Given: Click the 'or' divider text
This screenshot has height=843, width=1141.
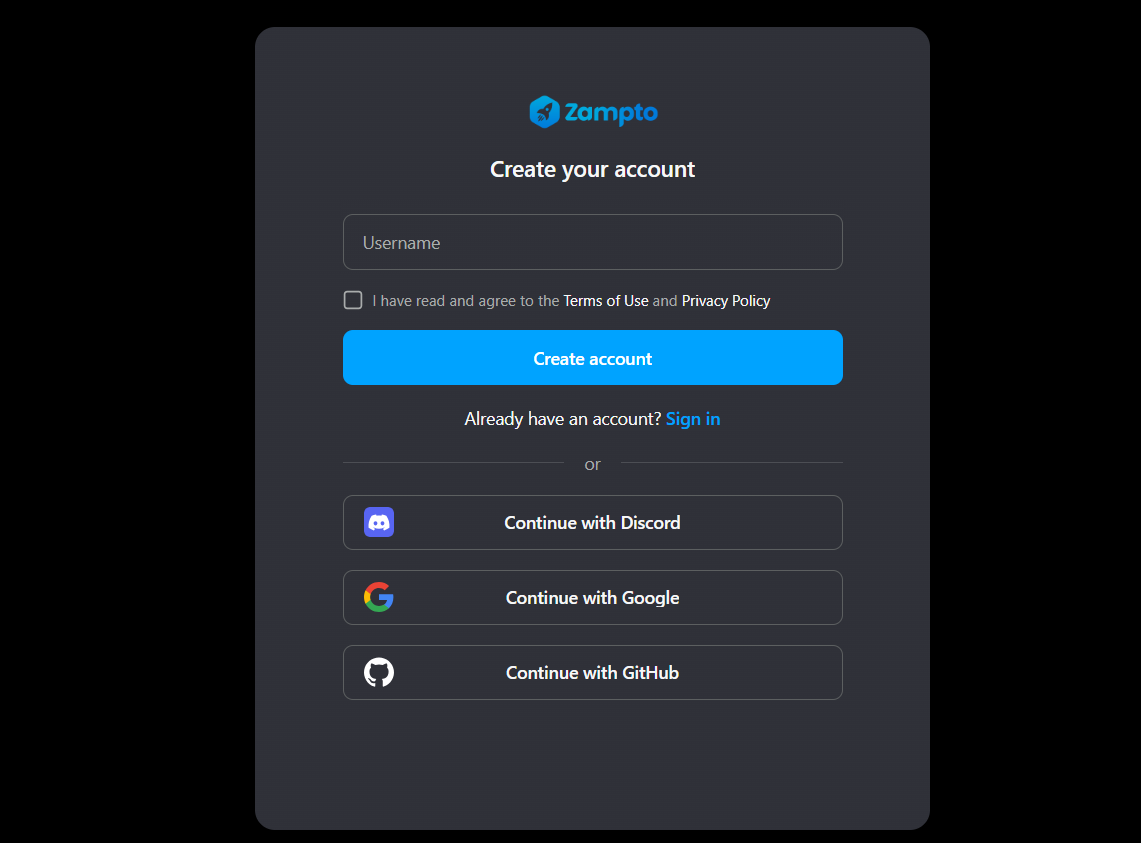Looking at the screenshot, I should click(592, 464).
